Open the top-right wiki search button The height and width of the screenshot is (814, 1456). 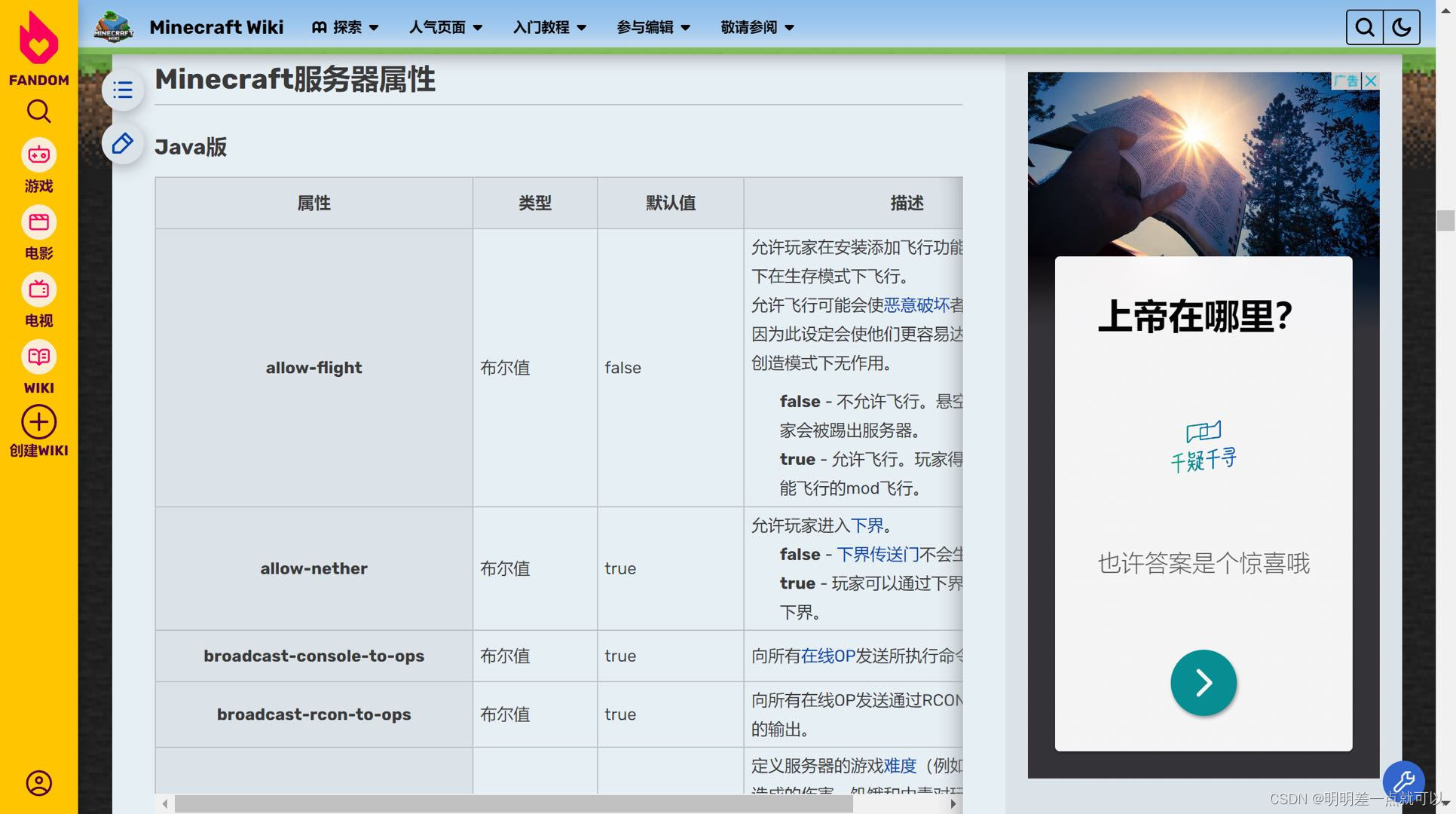coord(1365,27)
